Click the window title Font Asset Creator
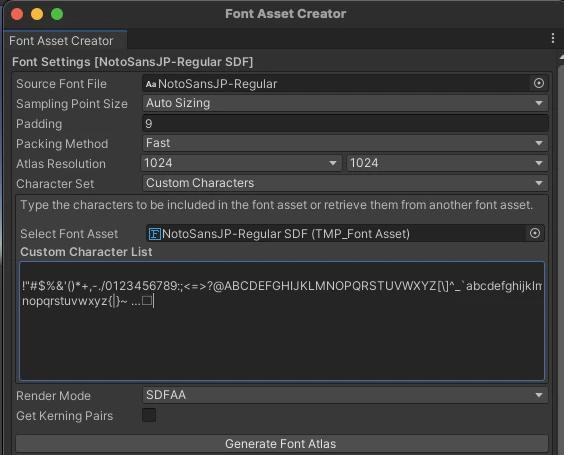This screenshot has width=564, height=455. (286, 14)
